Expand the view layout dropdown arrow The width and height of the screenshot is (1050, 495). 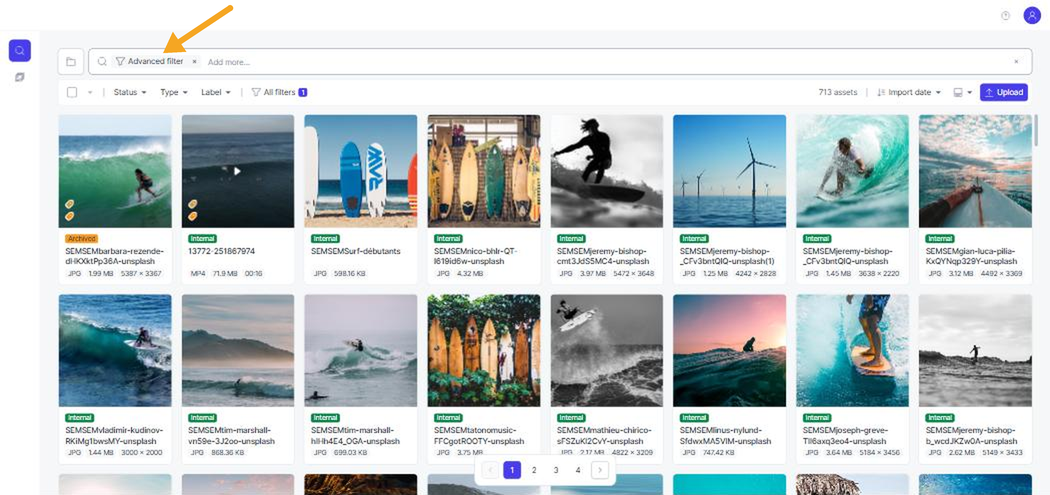(x=970, y=92)
